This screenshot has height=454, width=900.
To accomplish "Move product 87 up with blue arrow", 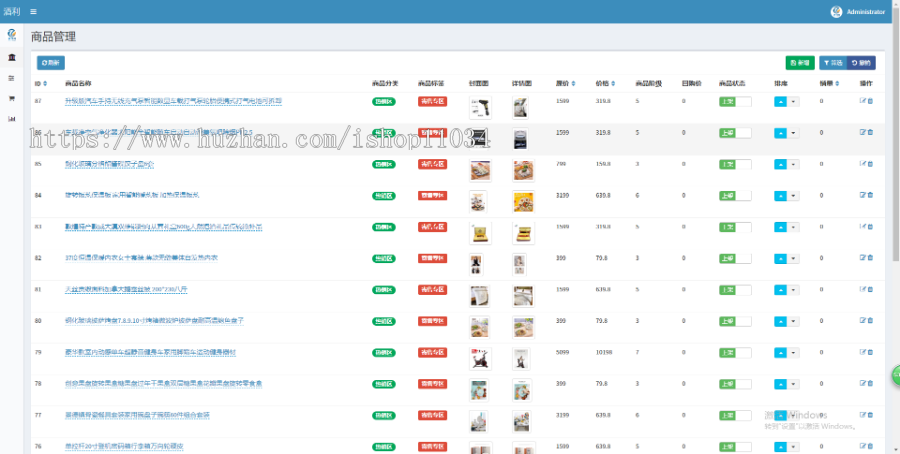I will point(780,102).
